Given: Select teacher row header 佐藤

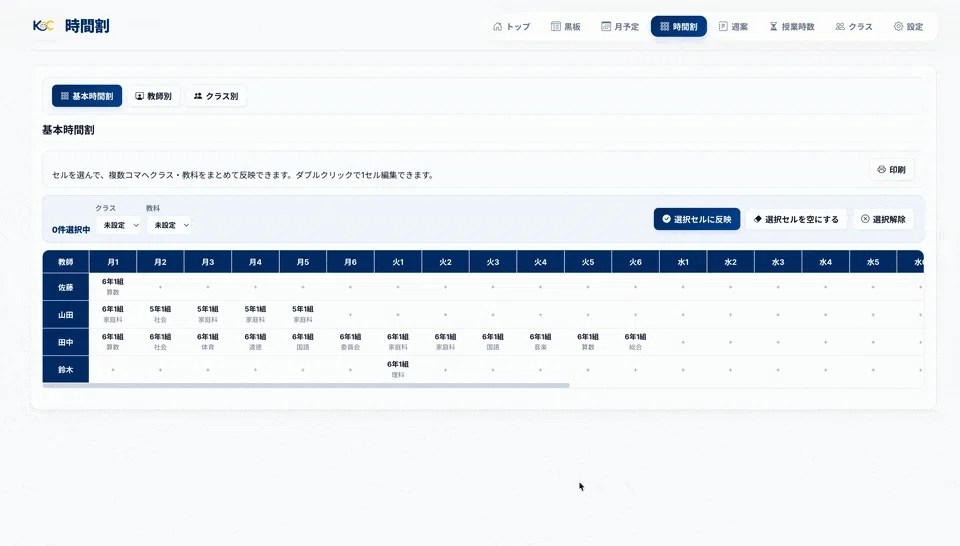Looking at the screenshot, I should 66,287.
